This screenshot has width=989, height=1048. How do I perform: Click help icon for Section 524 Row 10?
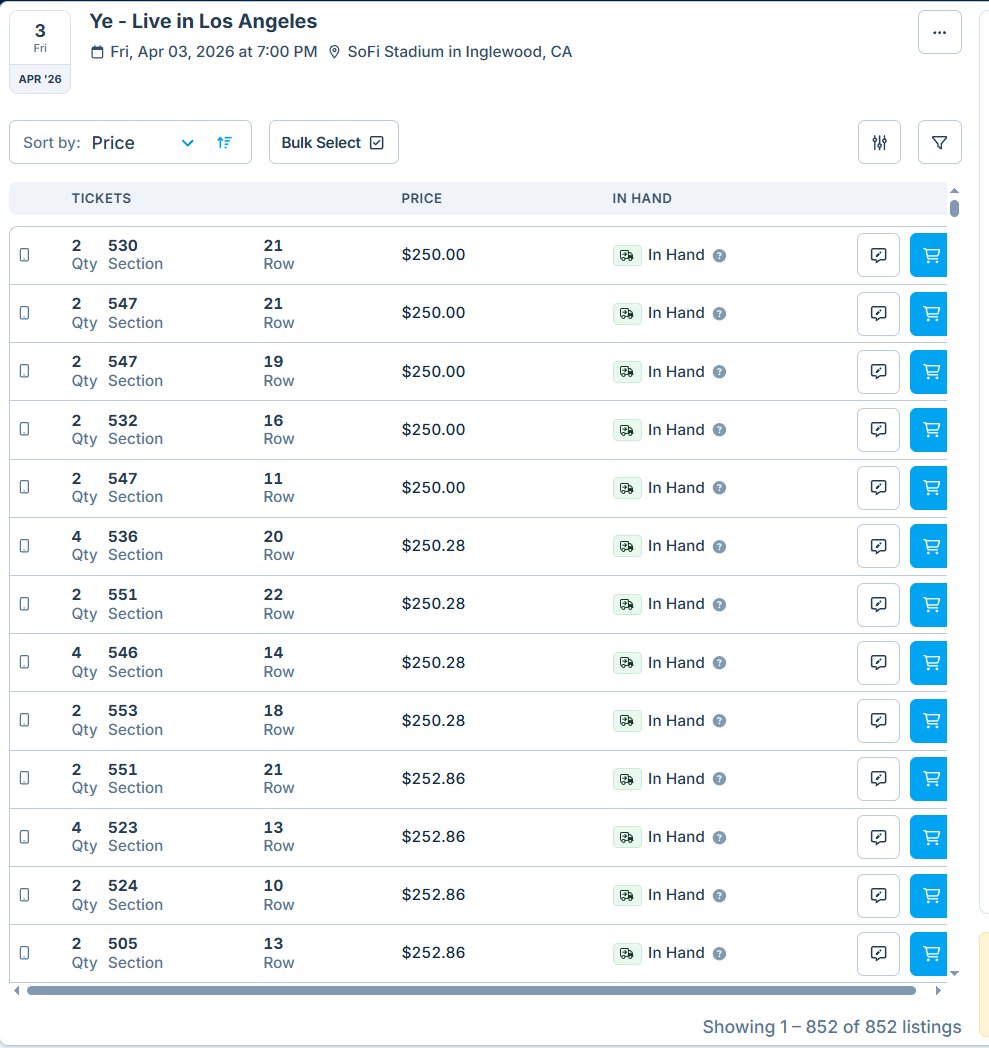tap(719, 896)
